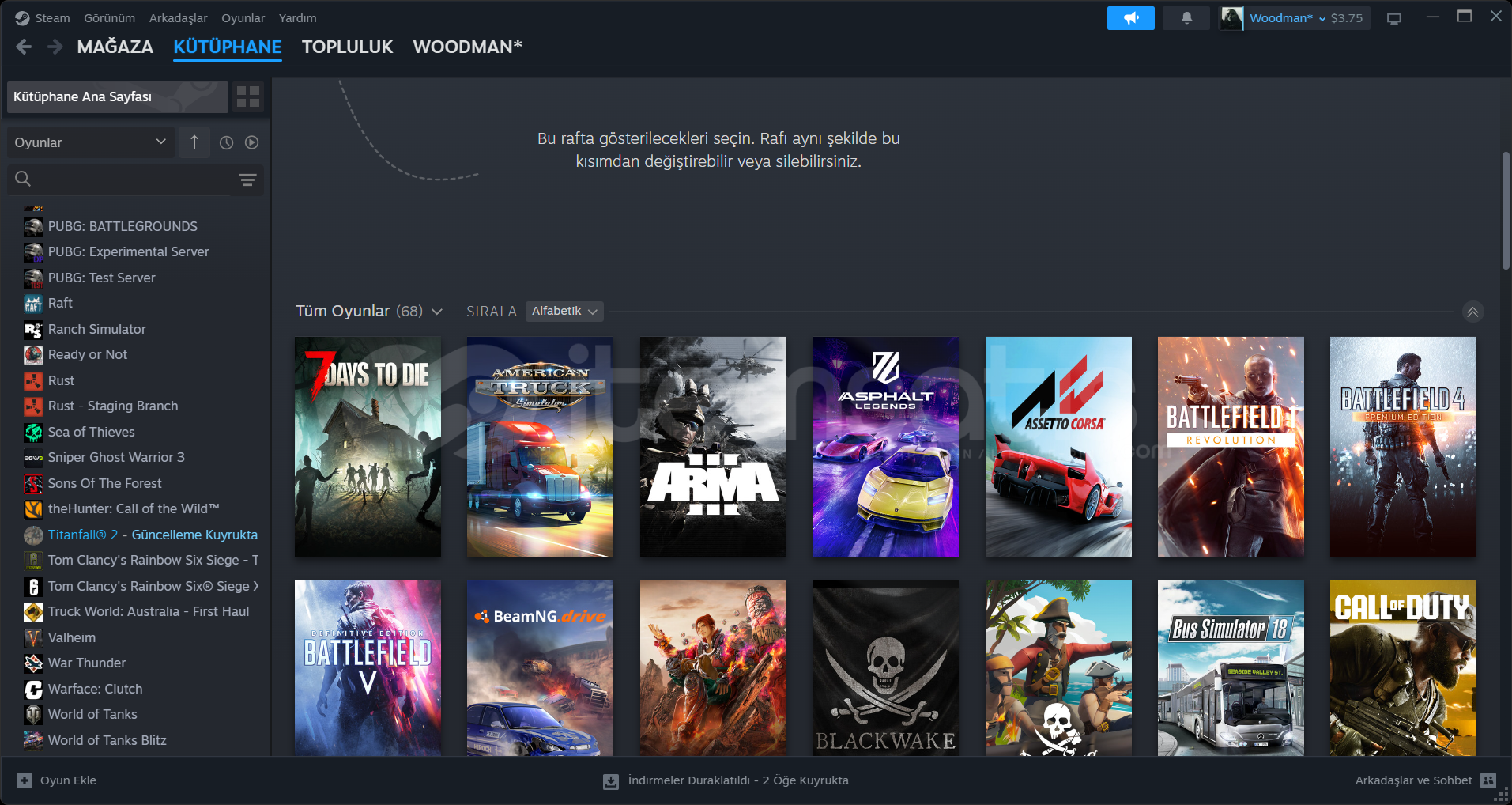
Task: Select the Raft game icon
Action: tap(33, 304)
